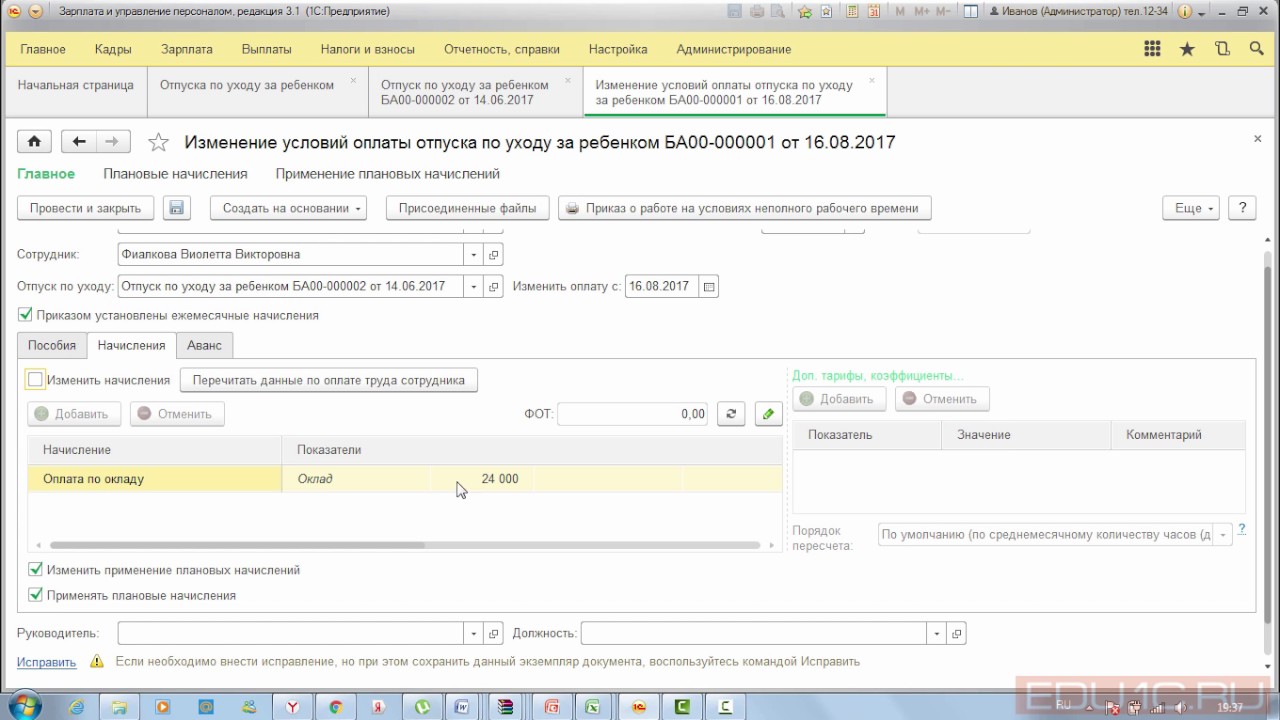1280x720 pixels.
Task: Expand the Сотрудник dropdown arrow
Action: tap(473, 255)
